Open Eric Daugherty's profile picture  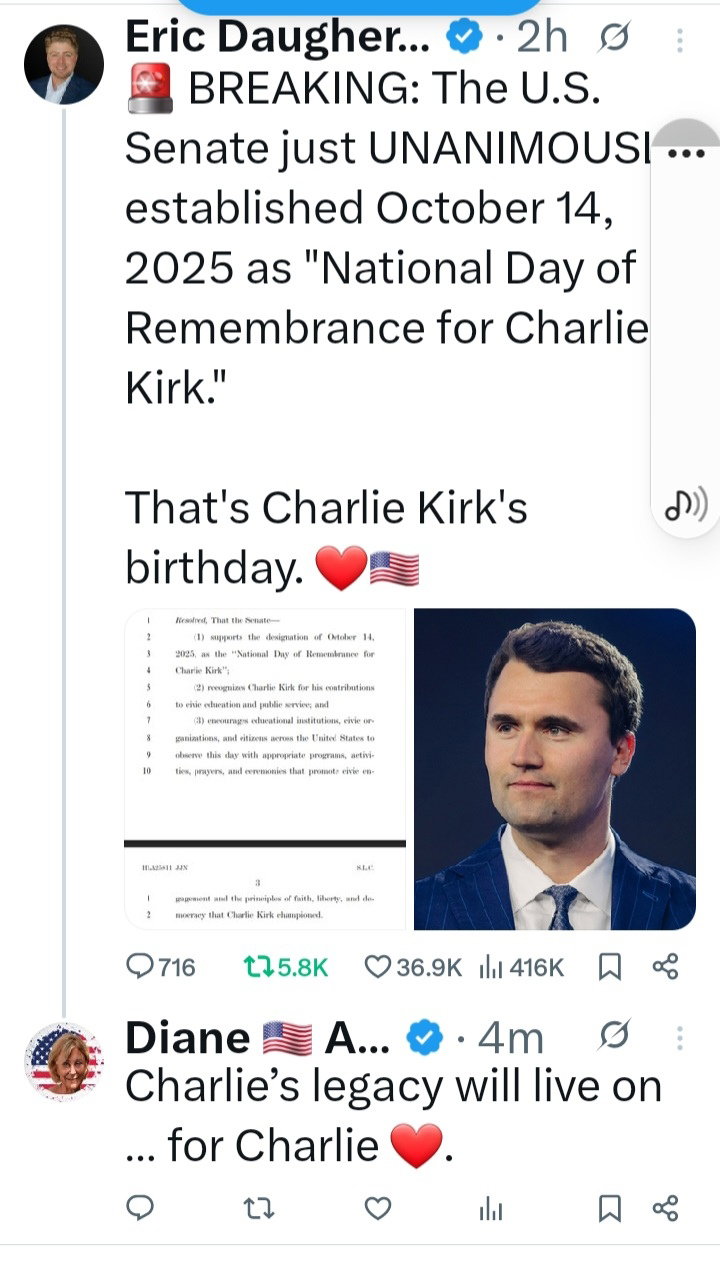pyautogui.click(x=63, y=65)
